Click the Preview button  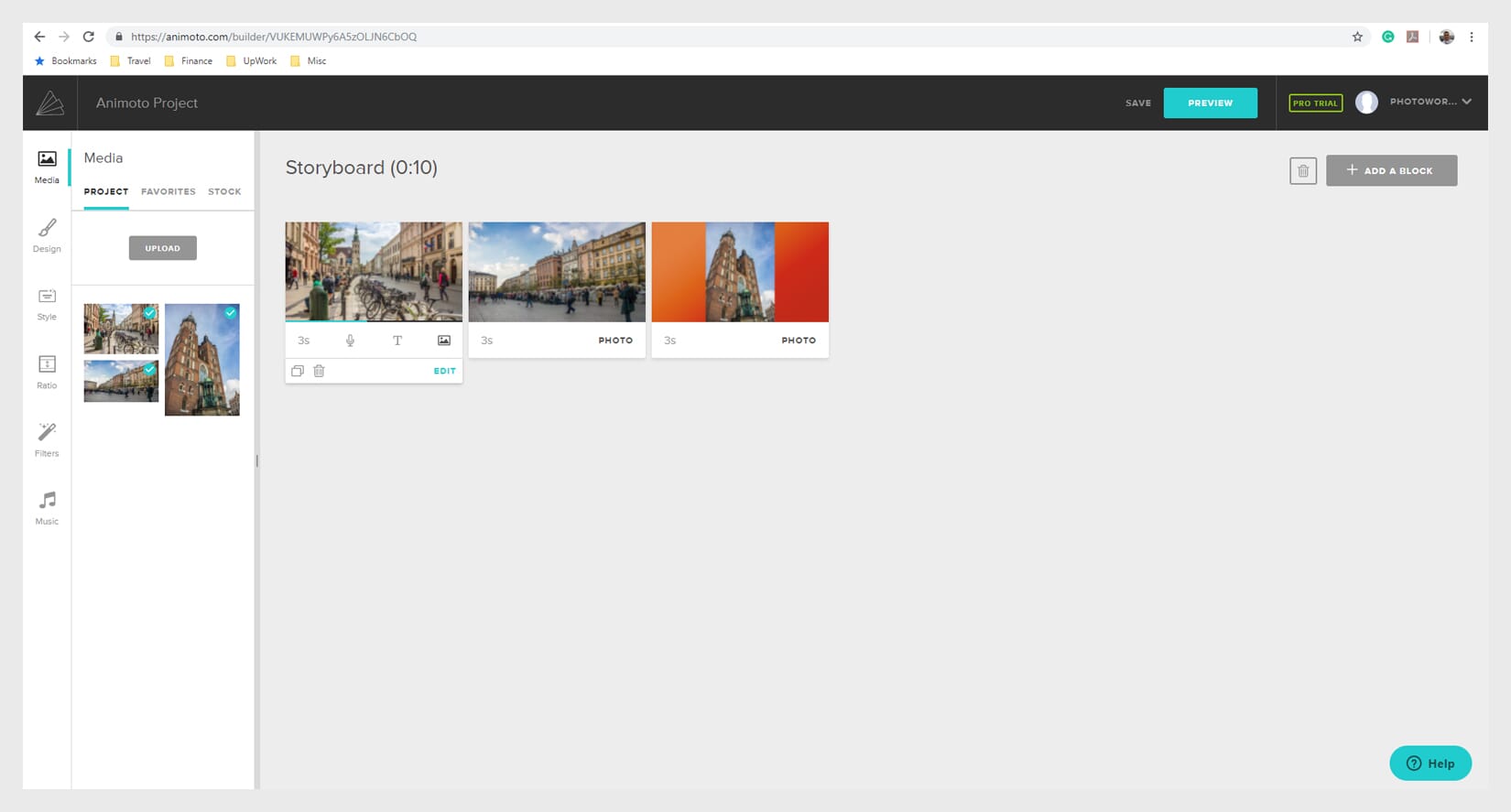[x=1210, y=103]
